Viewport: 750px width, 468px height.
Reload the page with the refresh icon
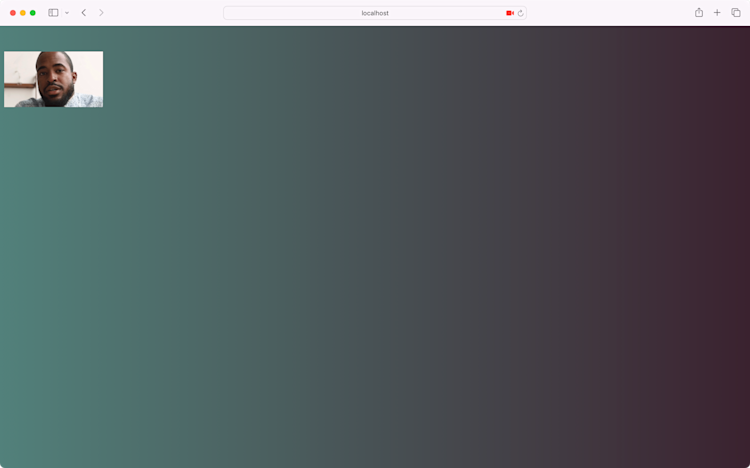pyautogui.click(x=520, y=13)
